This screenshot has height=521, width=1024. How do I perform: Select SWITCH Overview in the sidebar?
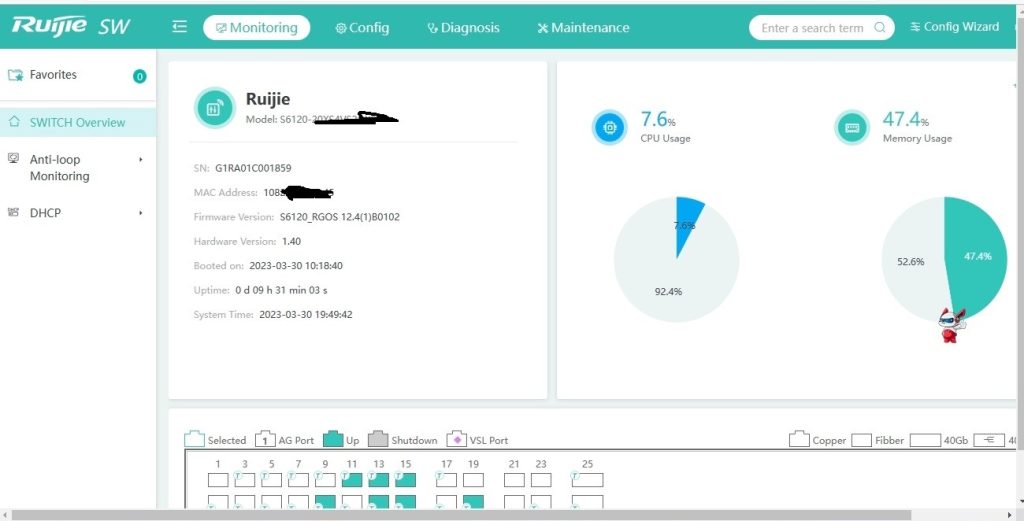coord(78,122)
